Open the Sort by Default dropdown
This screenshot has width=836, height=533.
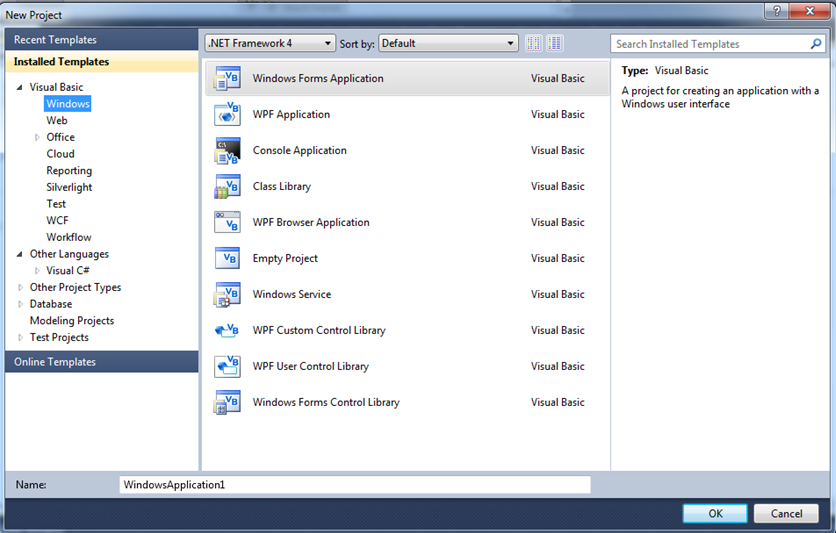(x=448, y=43)
